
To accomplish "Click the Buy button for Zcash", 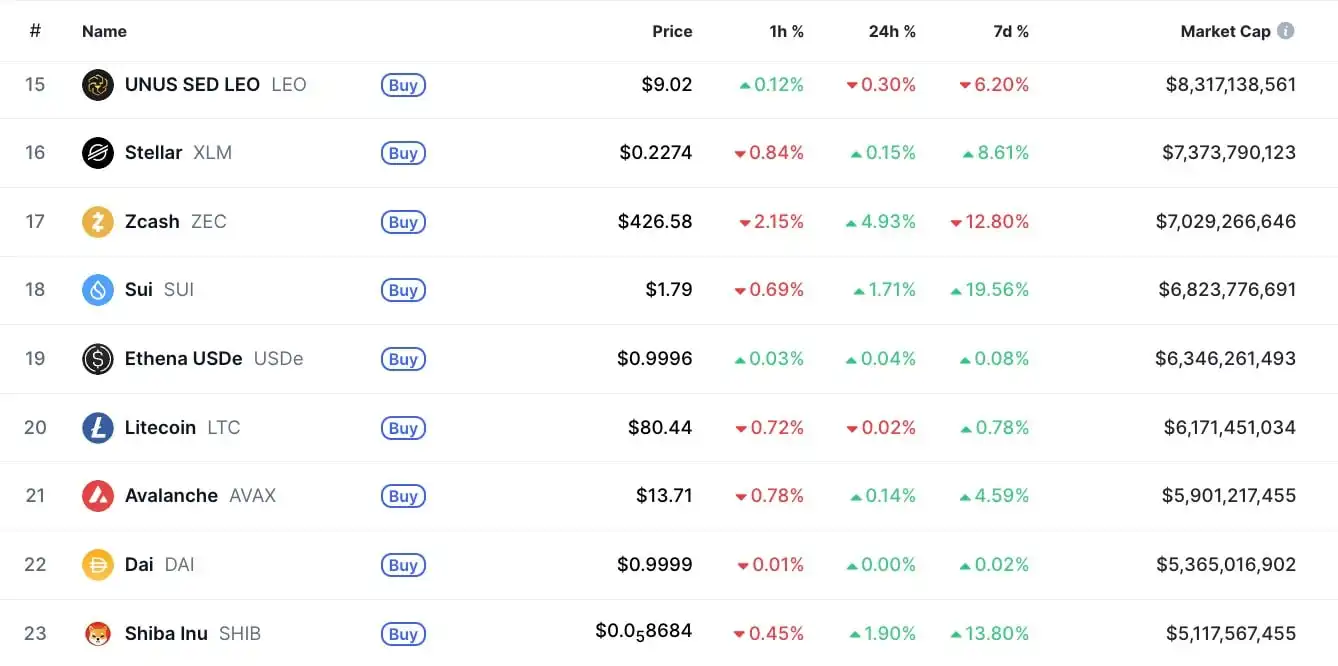I will (x=403, y=222).
